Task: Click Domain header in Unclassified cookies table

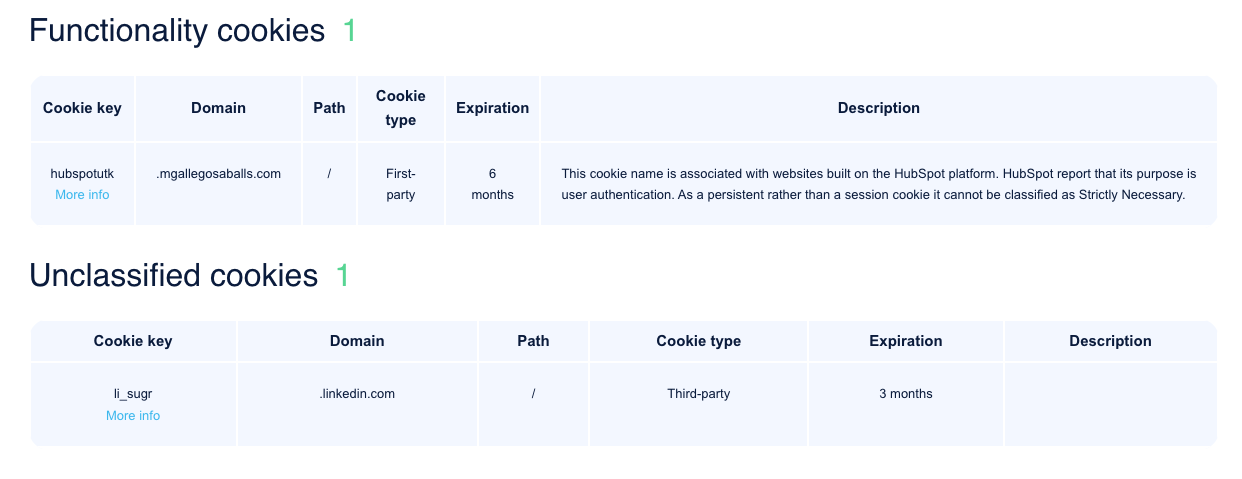Action: 357,341
